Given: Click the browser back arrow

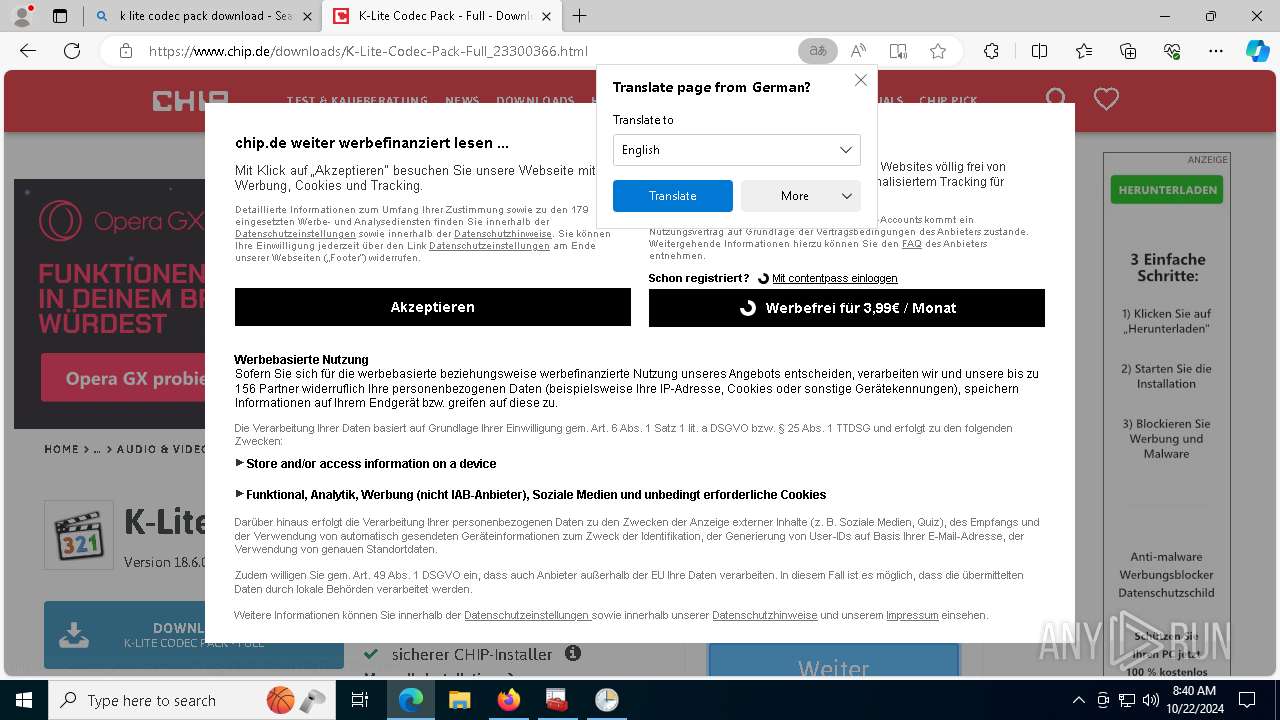Looking at the screenshot, I should click(28, 51).
